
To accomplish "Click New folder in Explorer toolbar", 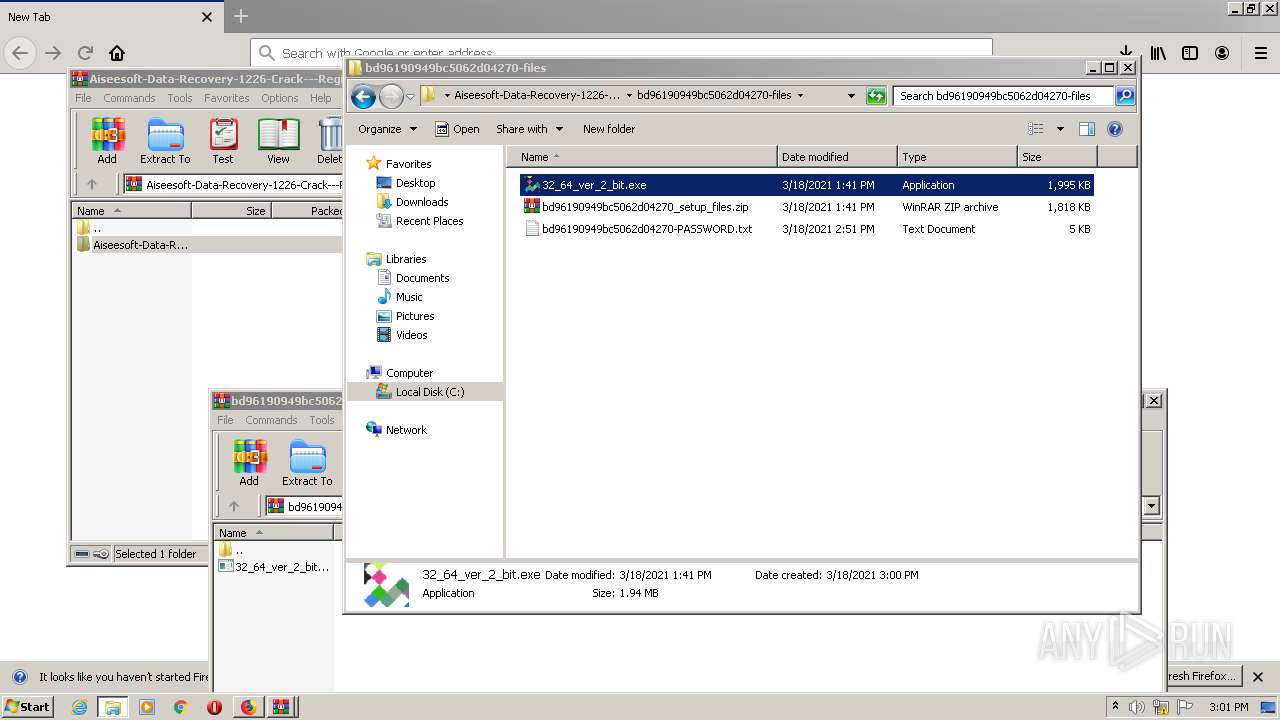I will coord(609,129).
